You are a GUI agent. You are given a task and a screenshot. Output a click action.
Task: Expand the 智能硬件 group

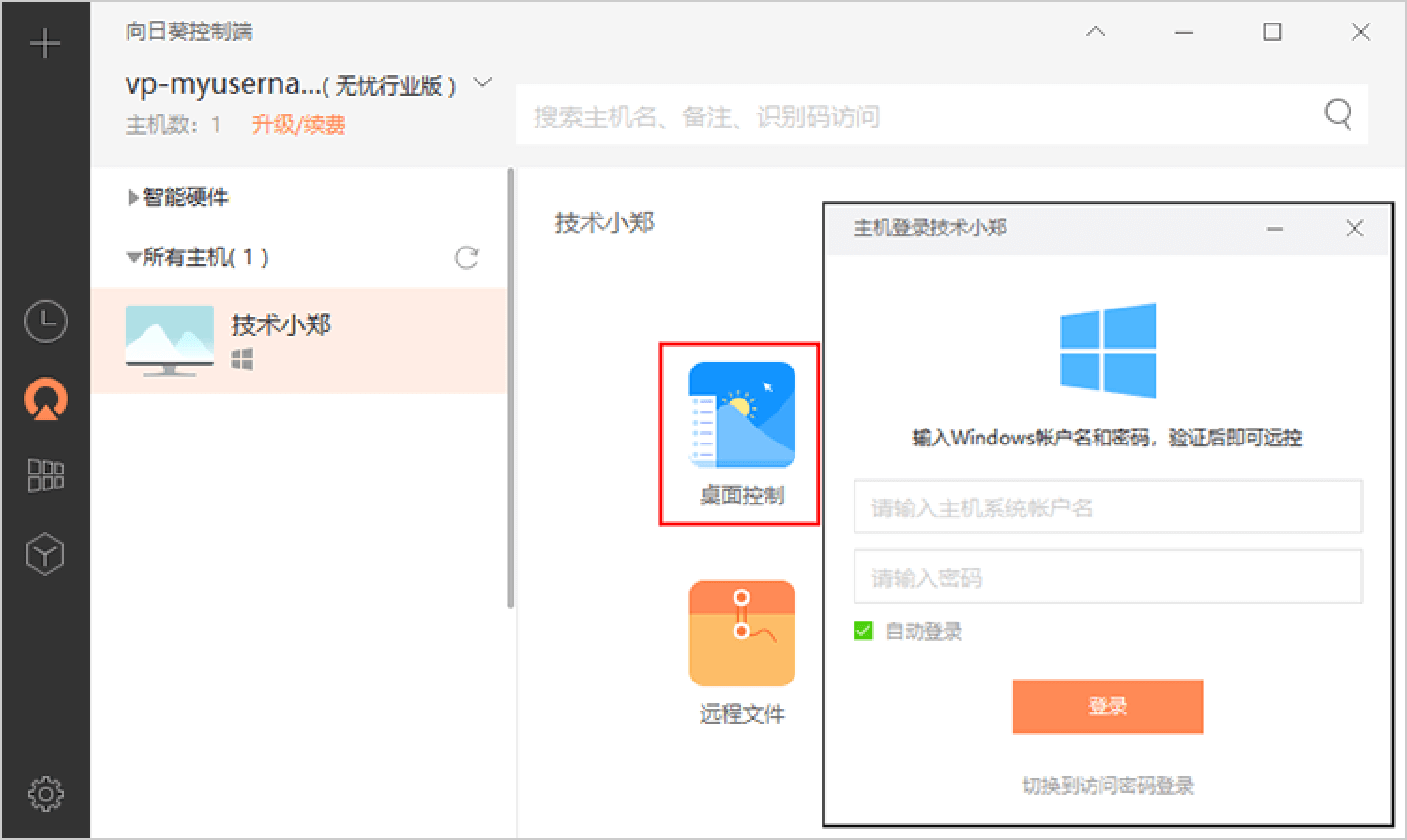(x=133, y=198)
